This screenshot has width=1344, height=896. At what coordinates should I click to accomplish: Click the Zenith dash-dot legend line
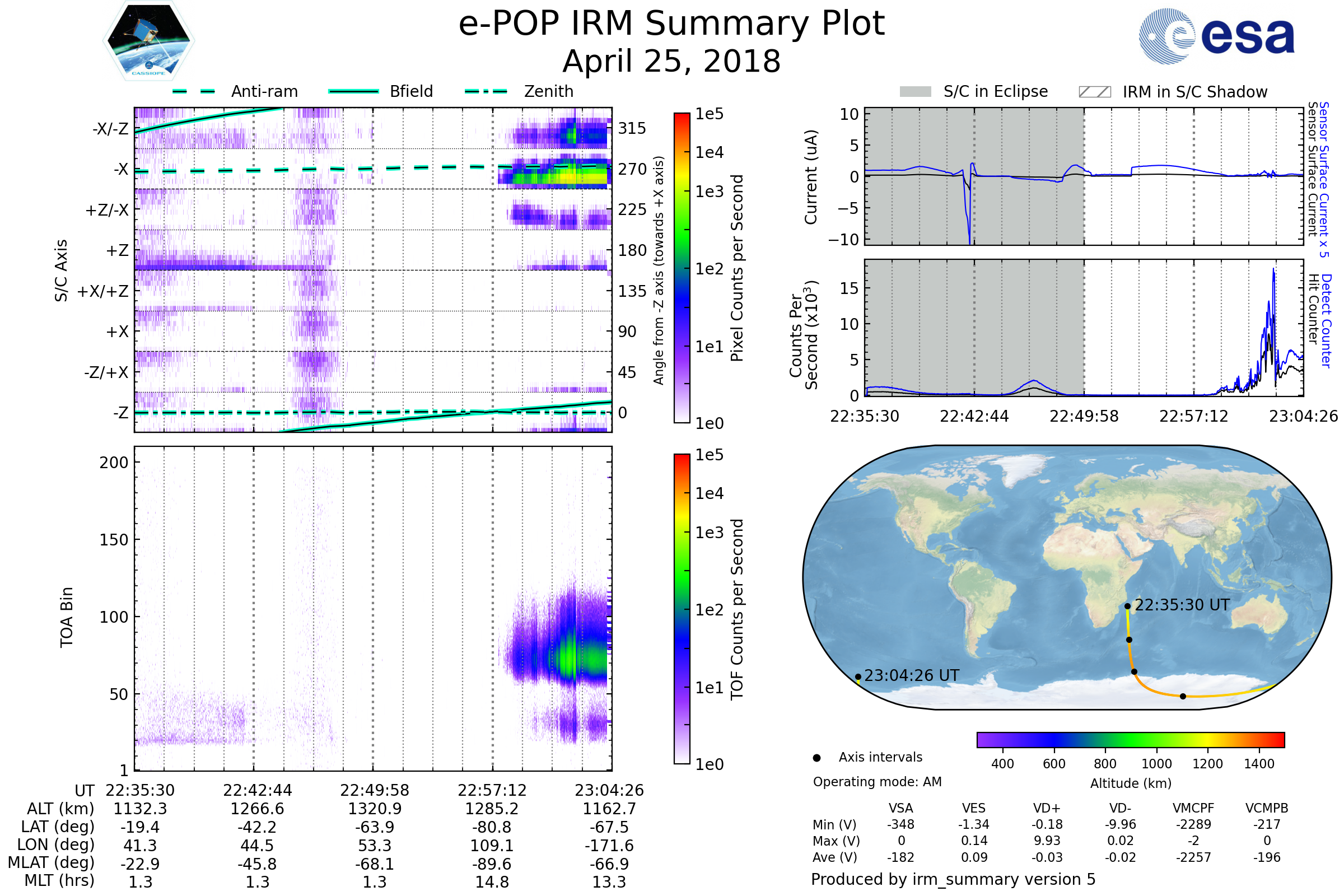point(486,91)
